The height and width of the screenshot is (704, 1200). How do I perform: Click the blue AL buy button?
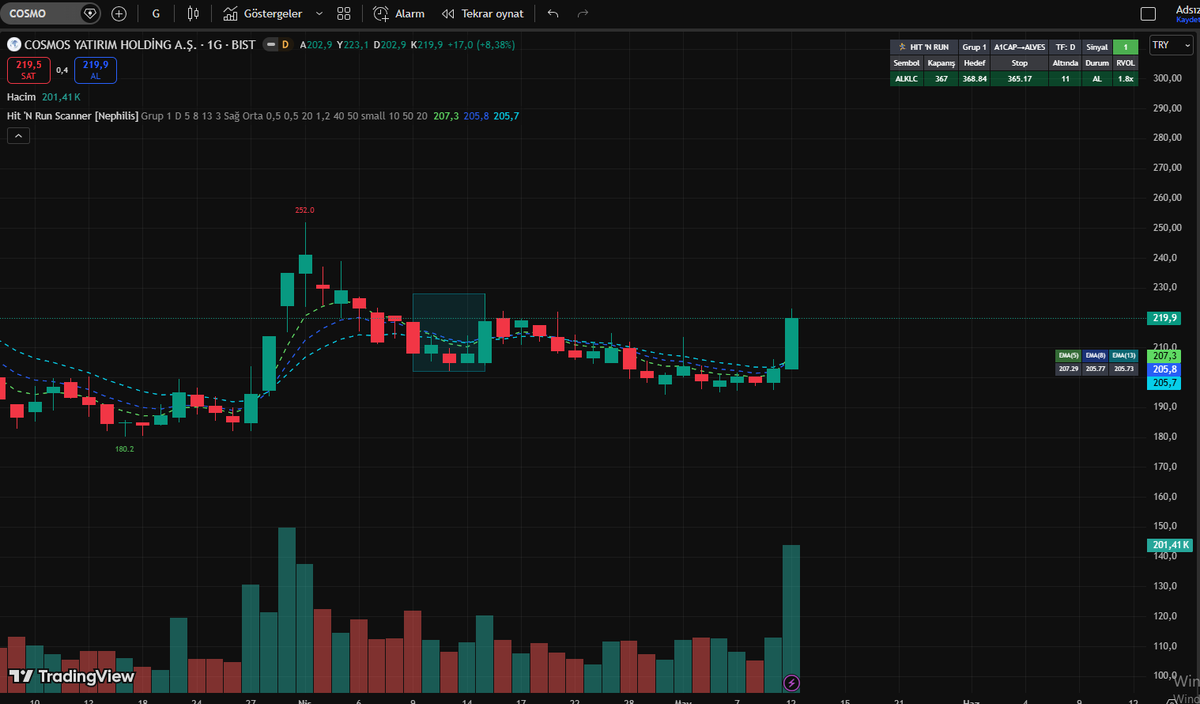pyautogui.click(x=96, y=70)
